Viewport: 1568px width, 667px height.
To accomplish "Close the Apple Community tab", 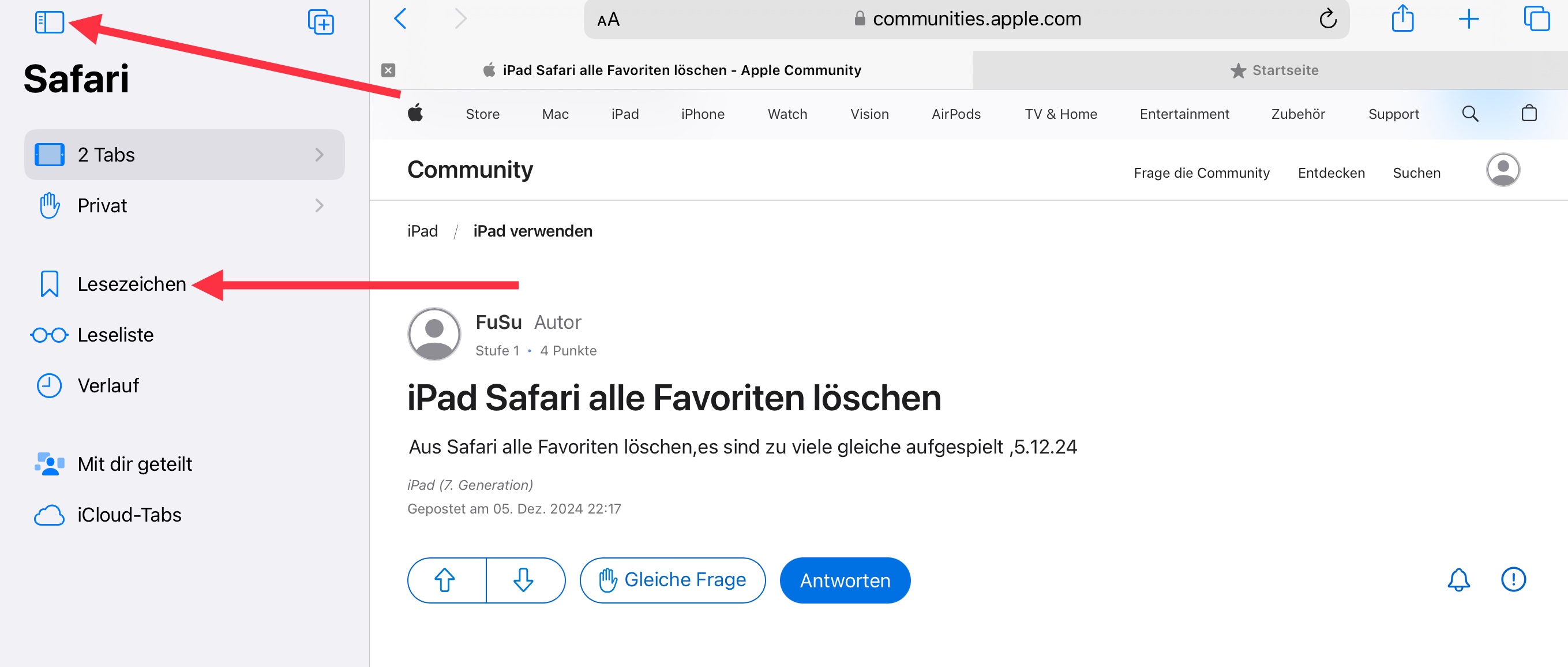I will (x=388, y=70).
